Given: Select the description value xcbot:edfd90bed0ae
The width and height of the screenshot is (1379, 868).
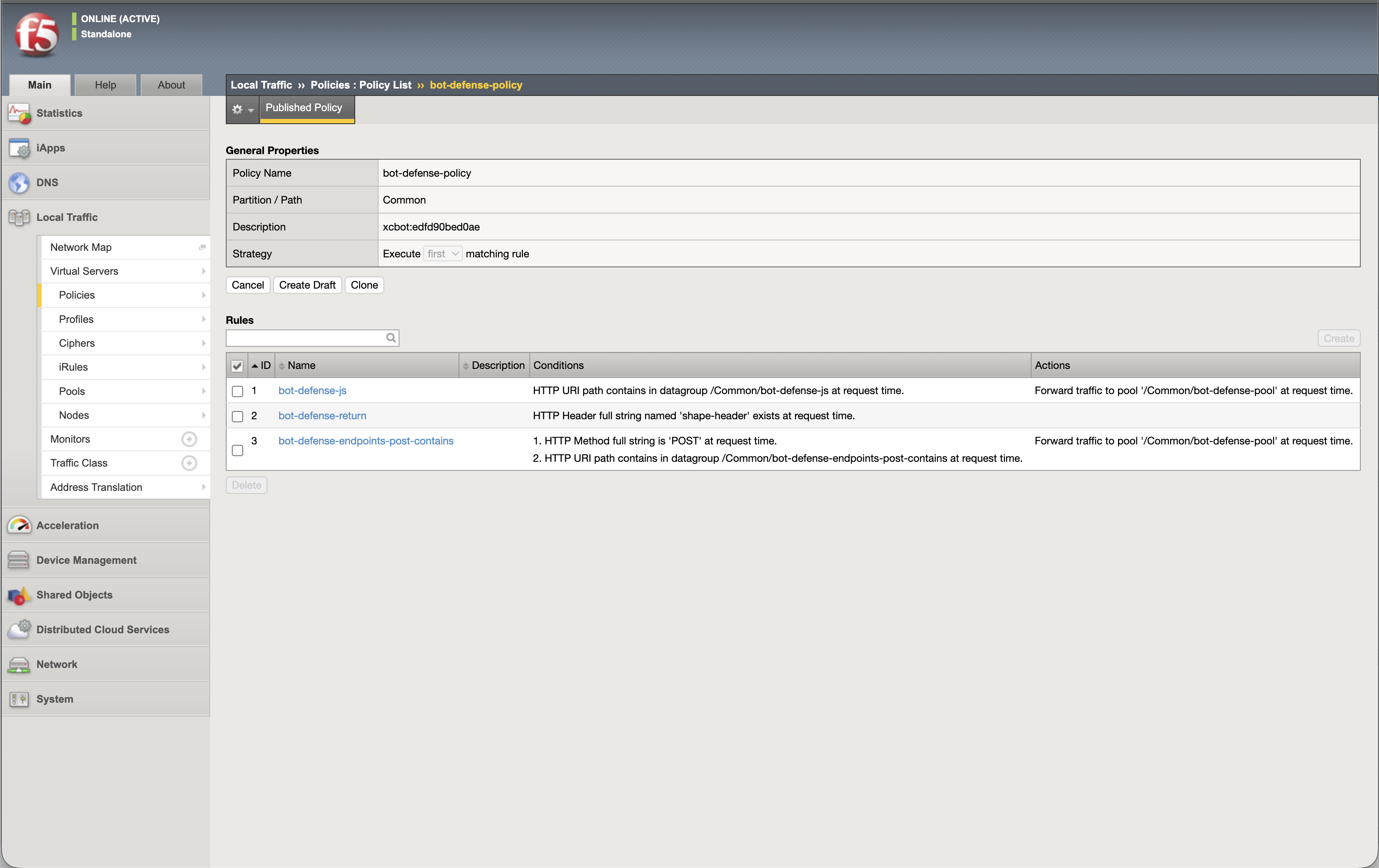Looking at the screenshot, I should pyautogui.click(x=431, y=227).
